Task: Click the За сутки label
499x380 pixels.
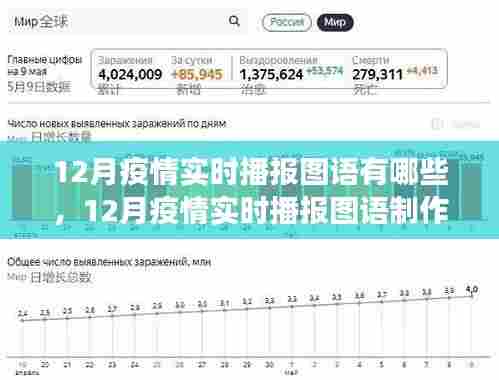Action: click(x=192, y=60)
